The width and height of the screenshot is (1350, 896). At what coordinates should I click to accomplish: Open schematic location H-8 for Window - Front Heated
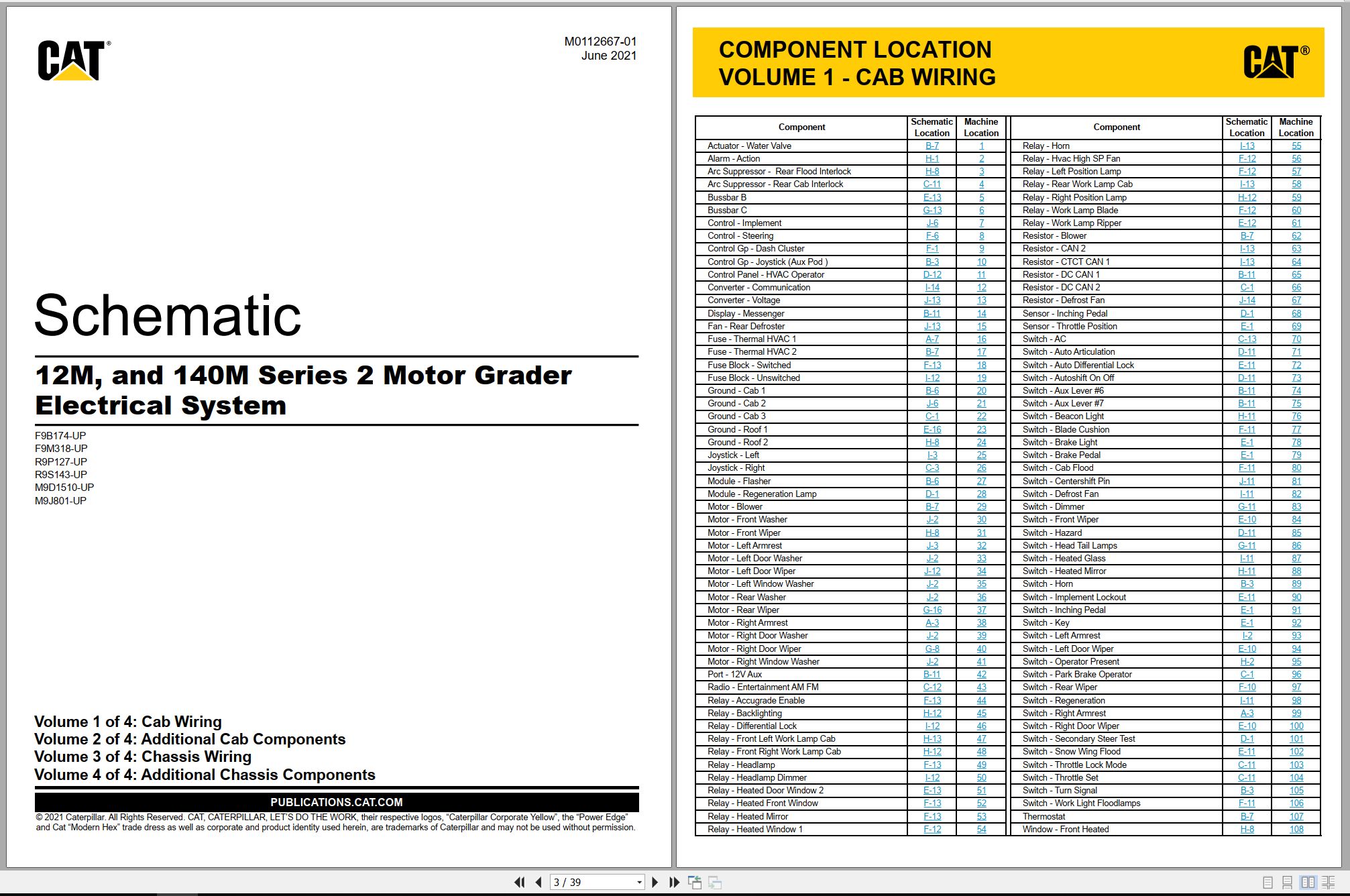pos(1247,829)
